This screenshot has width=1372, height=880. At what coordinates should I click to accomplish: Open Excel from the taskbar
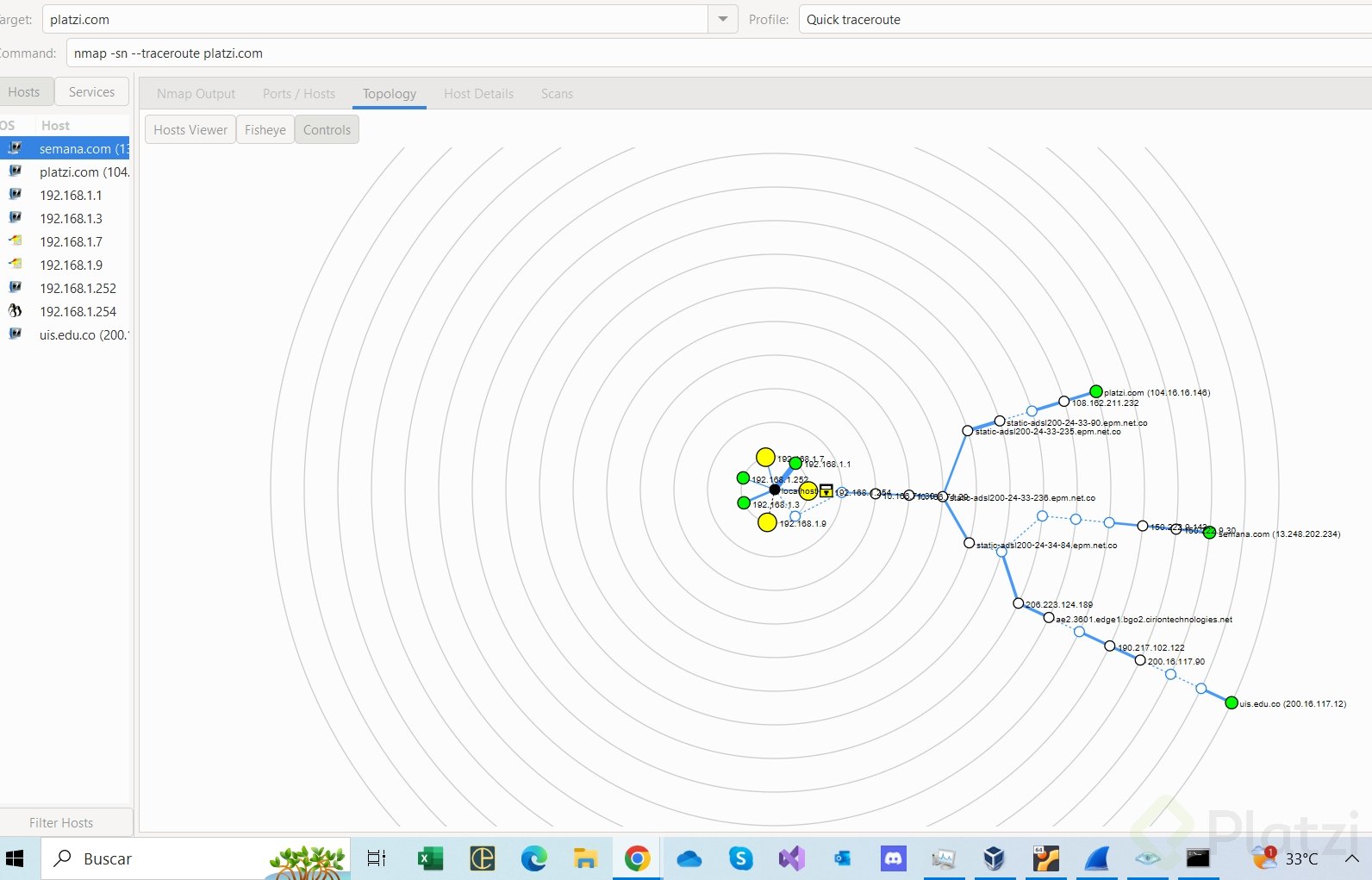(x=430, y=858)
